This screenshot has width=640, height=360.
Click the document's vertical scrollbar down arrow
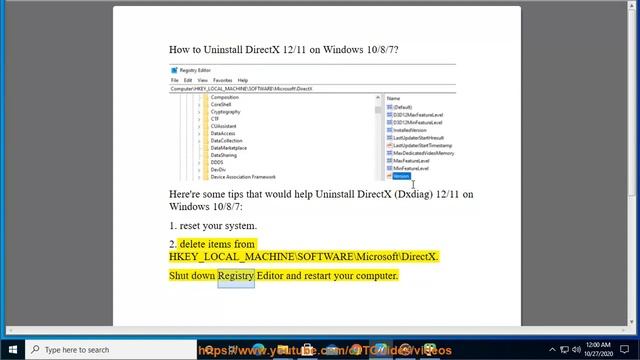[632, 322]
